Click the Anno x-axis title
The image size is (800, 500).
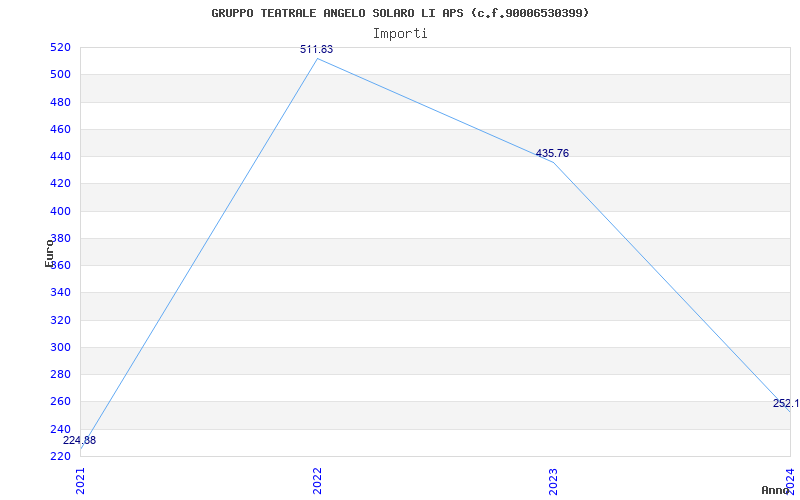[776, 490]
